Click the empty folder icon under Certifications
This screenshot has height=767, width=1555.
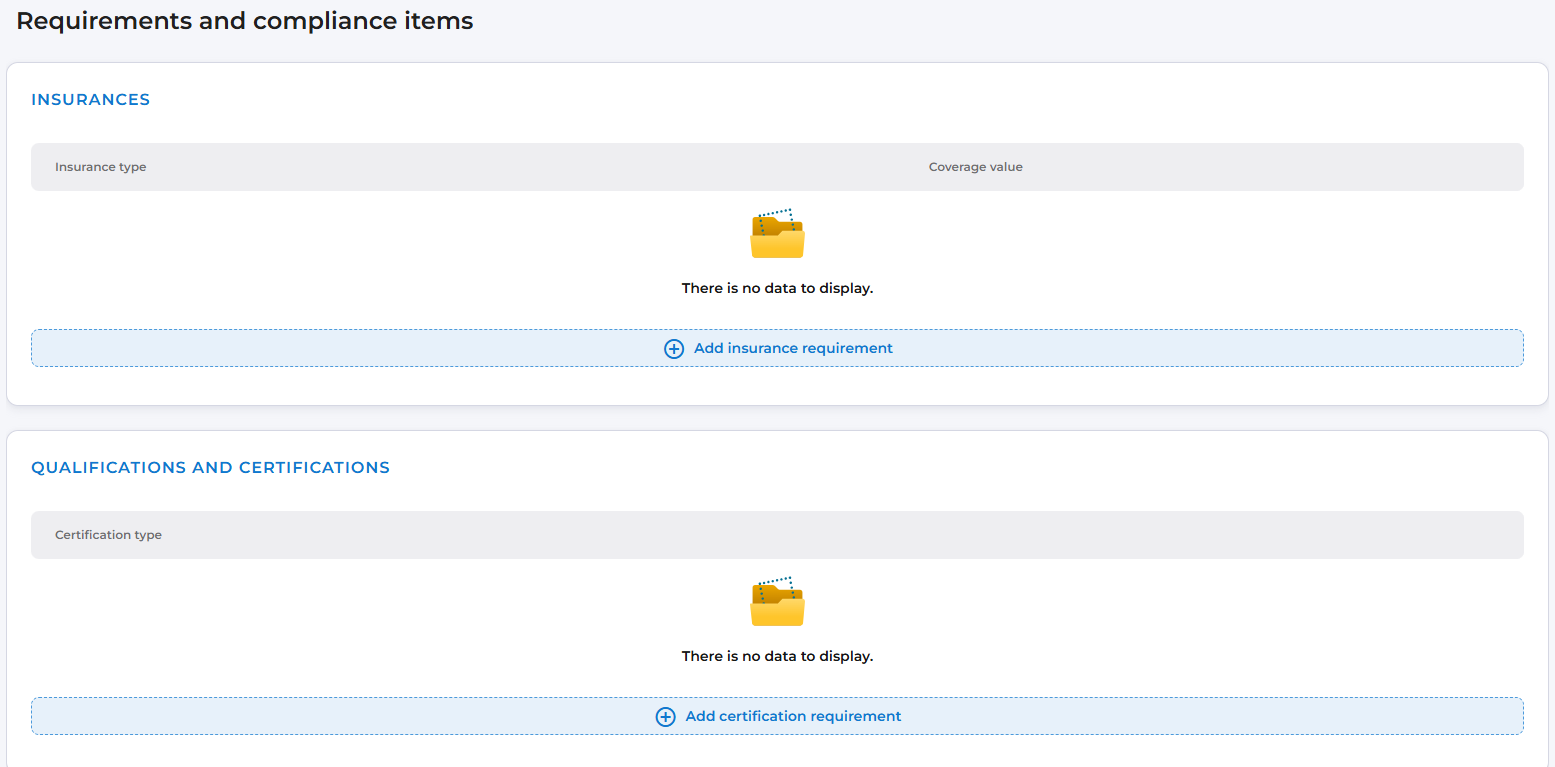click(777, 602)
